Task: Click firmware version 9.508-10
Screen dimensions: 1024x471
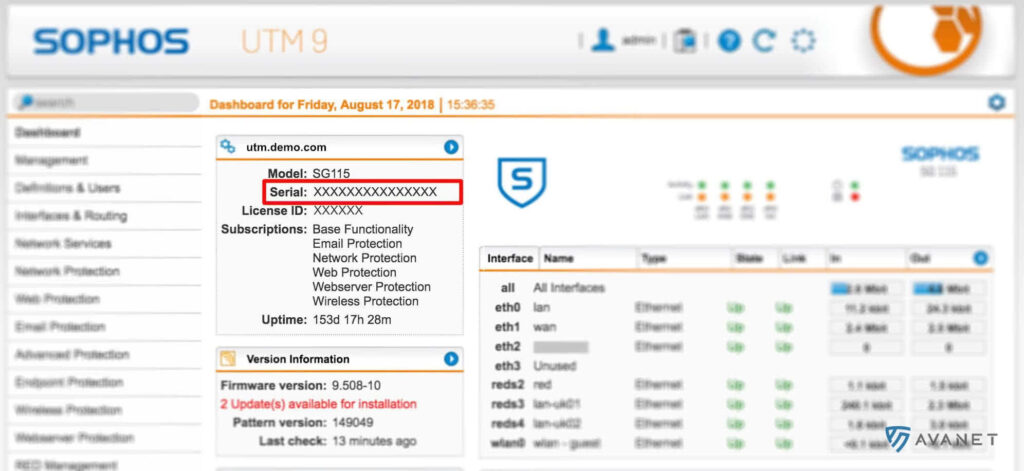Action: [x=357, y=385]
